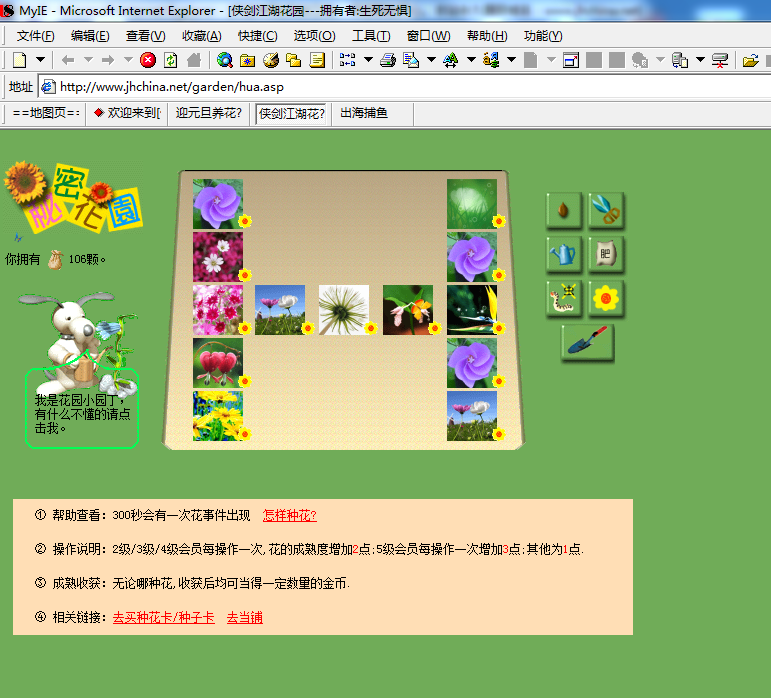771x698 pixels.
Task: Click the yellow folders group toolbar icon
Action: 294,60
